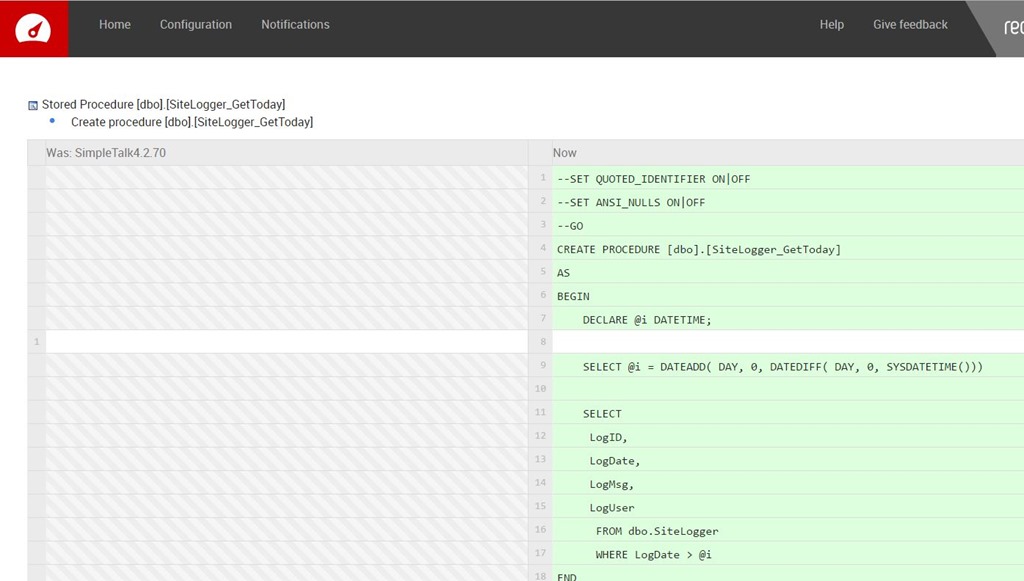Screen dimensions: 1024x581
Task: Click the SELECT @i = DATEADD line
Action: click(x=783, y=367)
